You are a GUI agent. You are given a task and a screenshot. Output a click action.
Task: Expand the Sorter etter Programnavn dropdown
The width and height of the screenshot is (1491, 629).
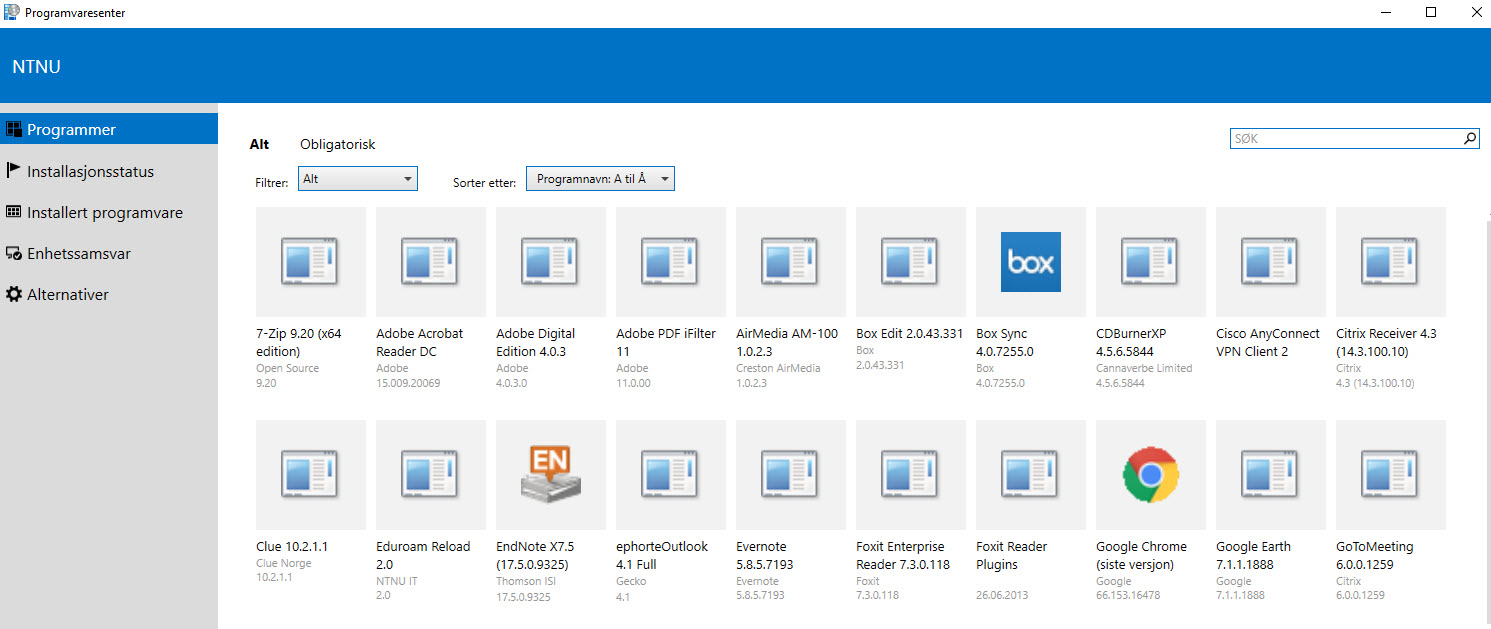click(x=601, y=179)
